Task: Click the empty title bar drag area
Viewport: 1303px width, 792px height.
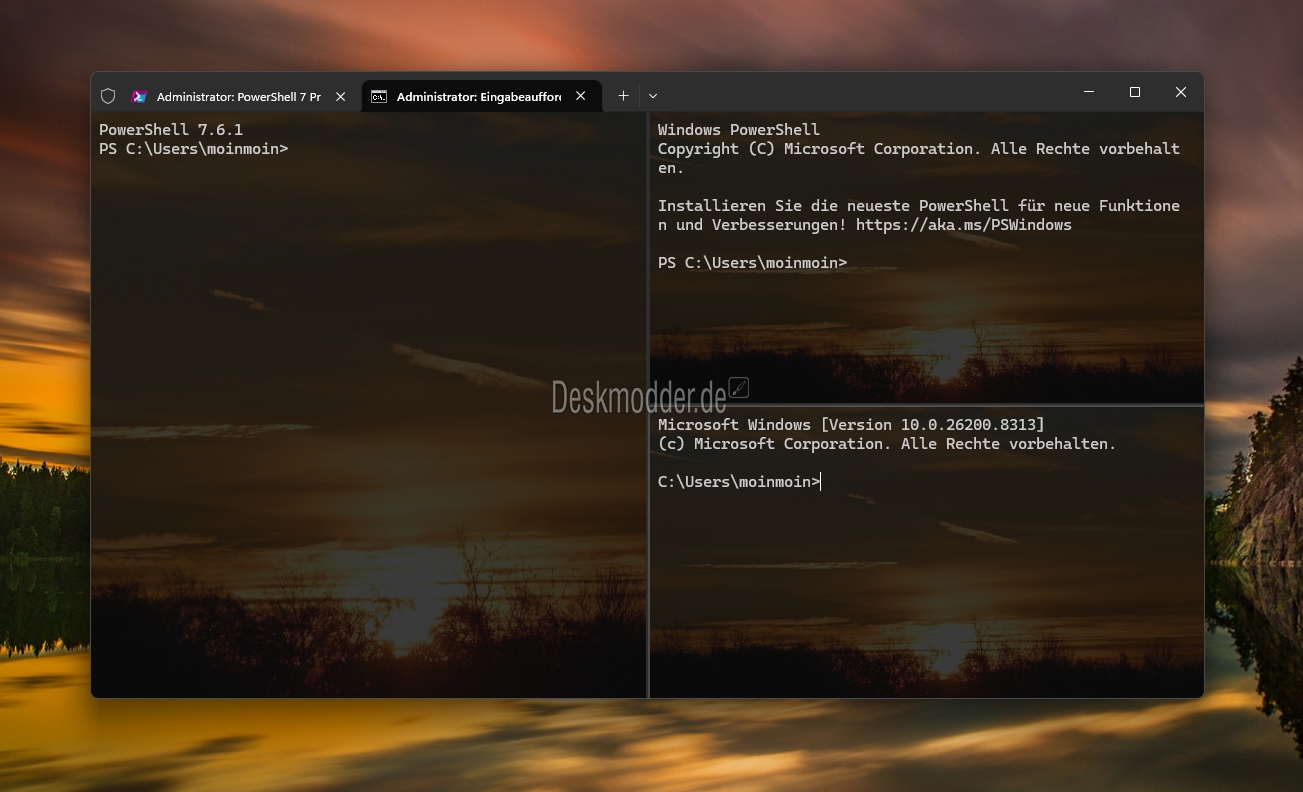Action: (x=860, y=92)
